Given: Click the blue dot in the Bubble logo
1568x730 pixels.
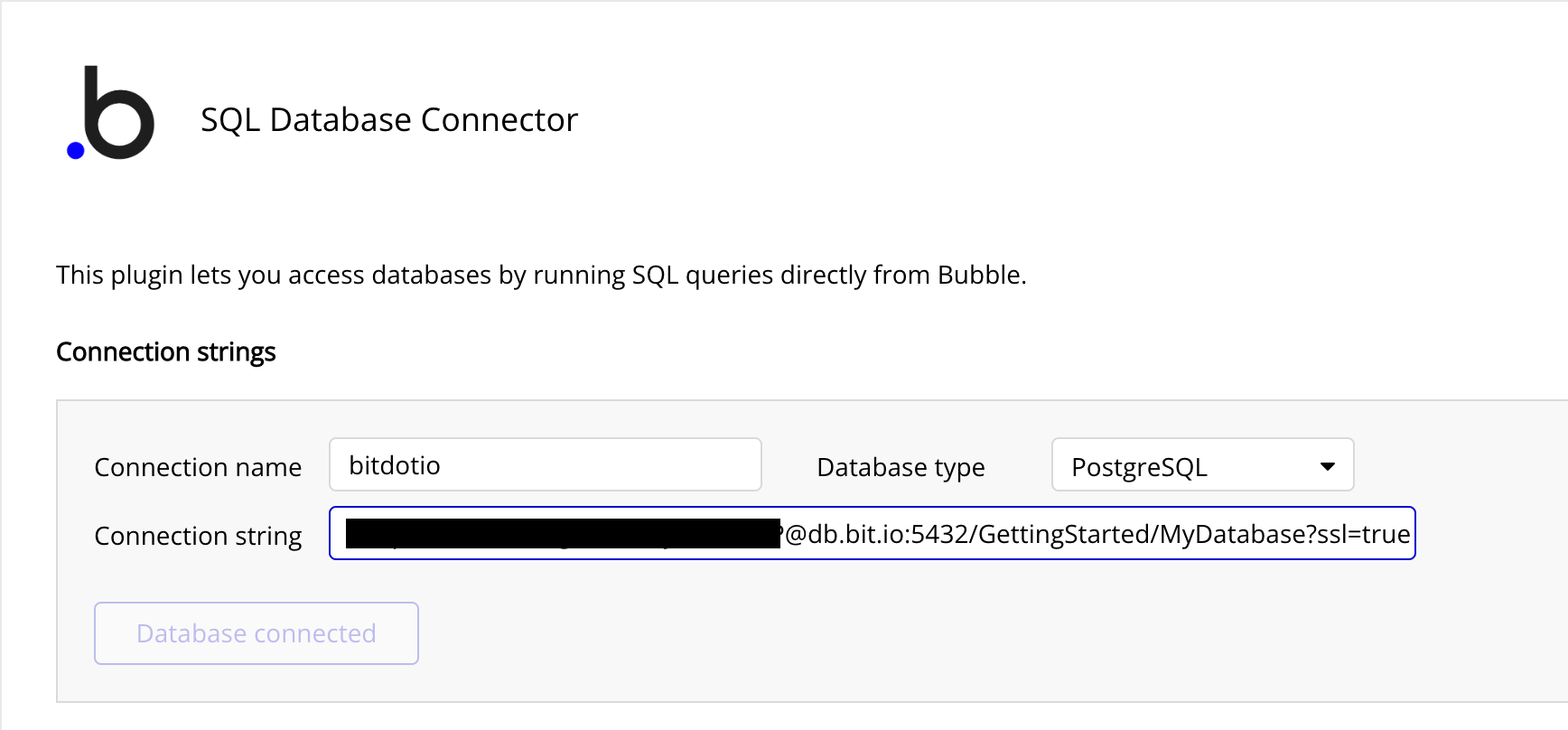Looking at the screenshot, I should [76, 150].
